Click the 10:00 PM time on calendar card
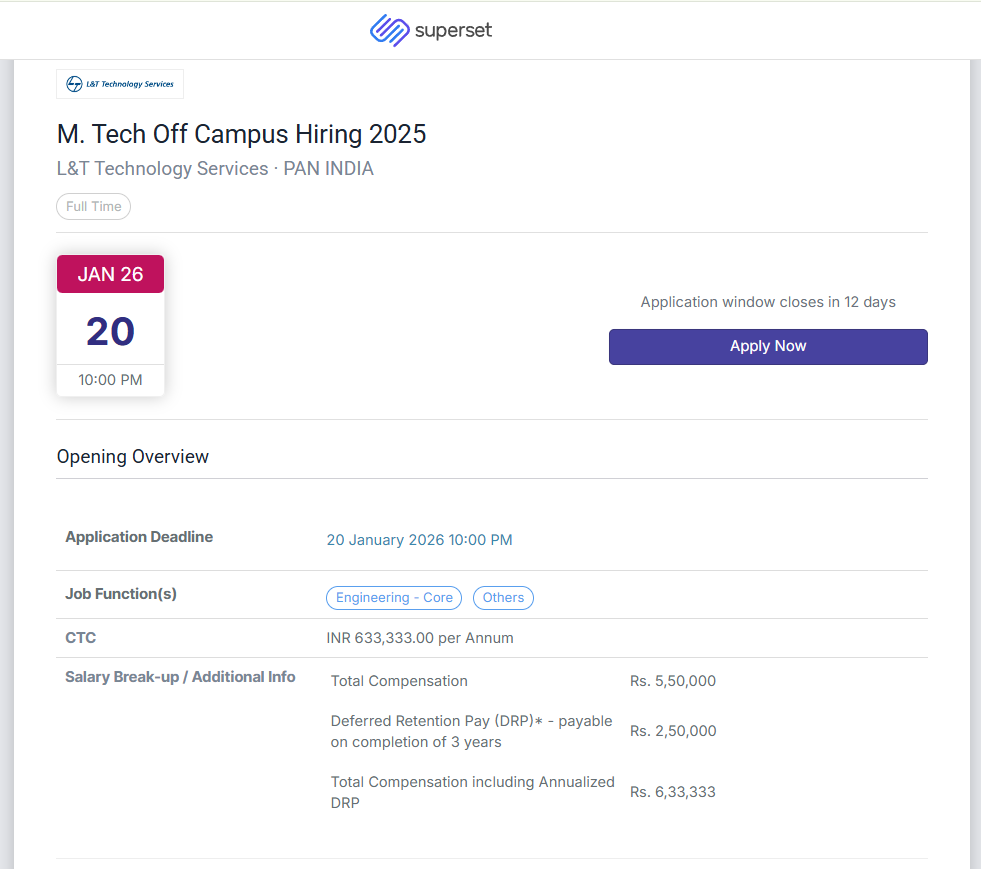 coord(110,380)
